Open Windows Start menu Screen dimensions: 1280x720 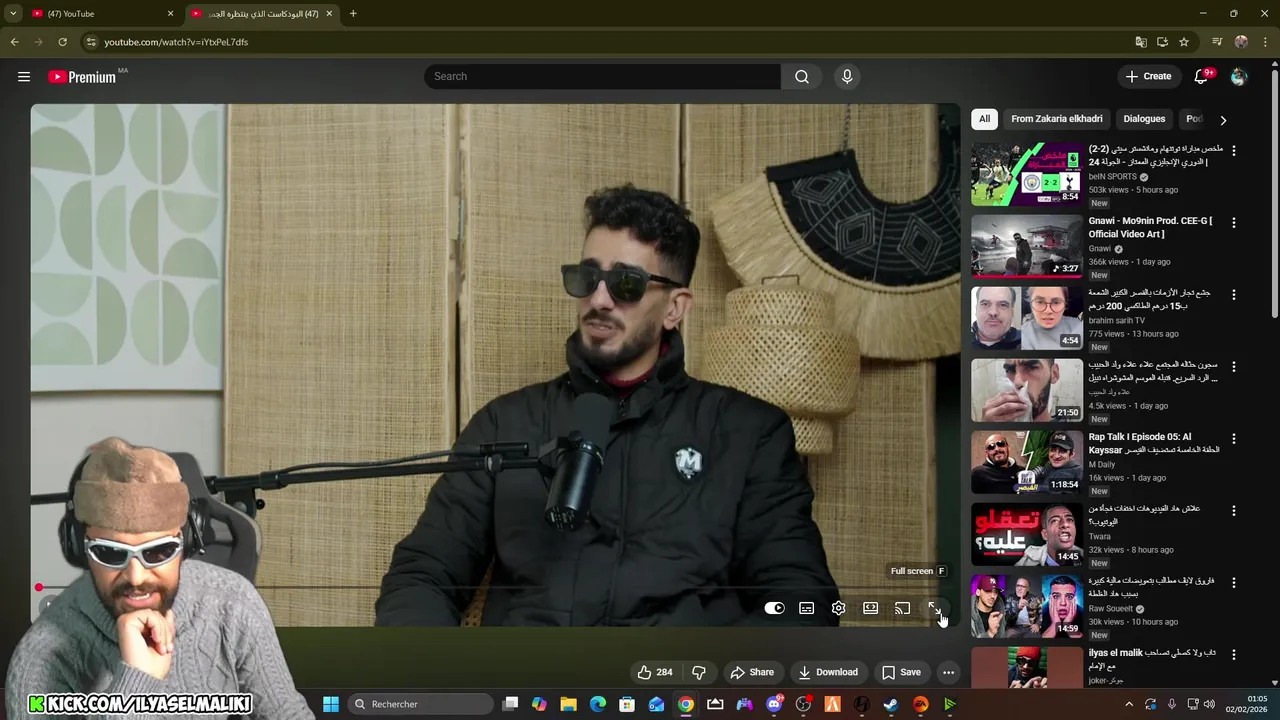coord(331,704)
